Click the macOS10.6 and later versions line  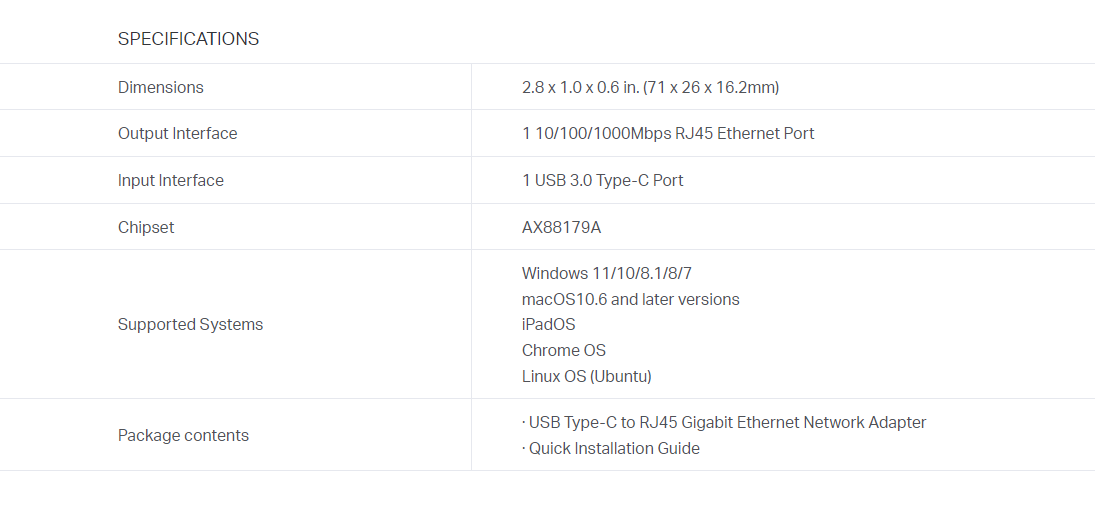(630, 299)
